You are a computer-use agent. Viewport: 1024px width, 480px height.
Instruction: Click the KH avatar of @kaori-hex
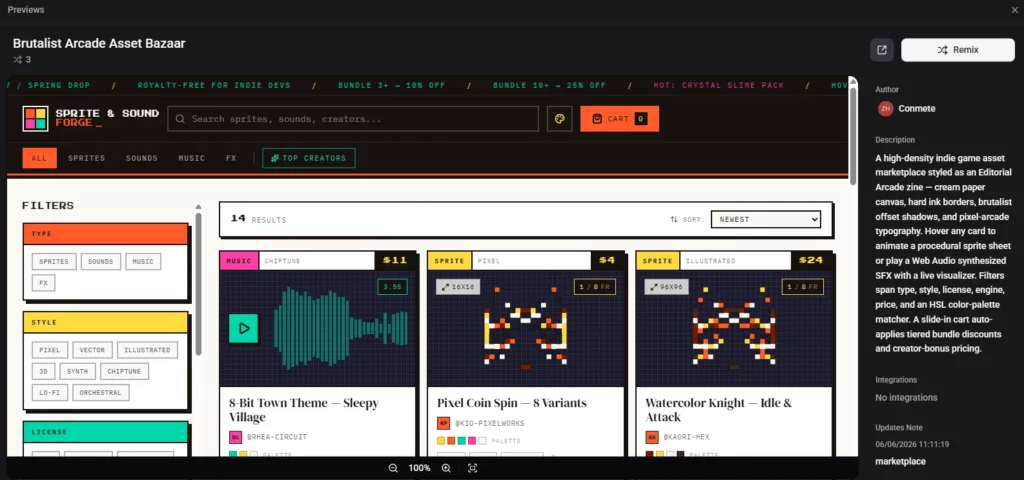coord(652,437)
